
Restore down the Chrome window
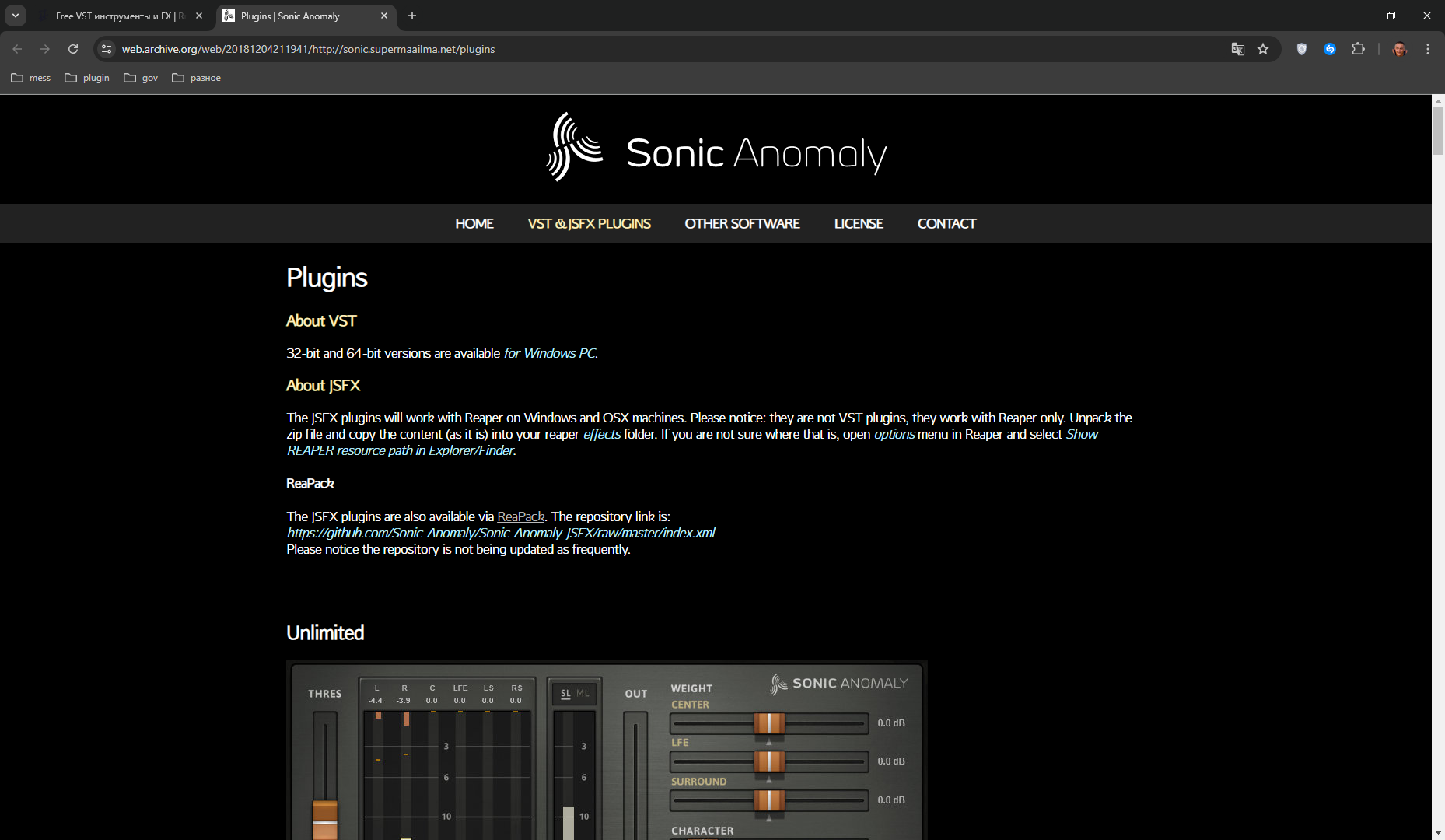coord(1391,16)
